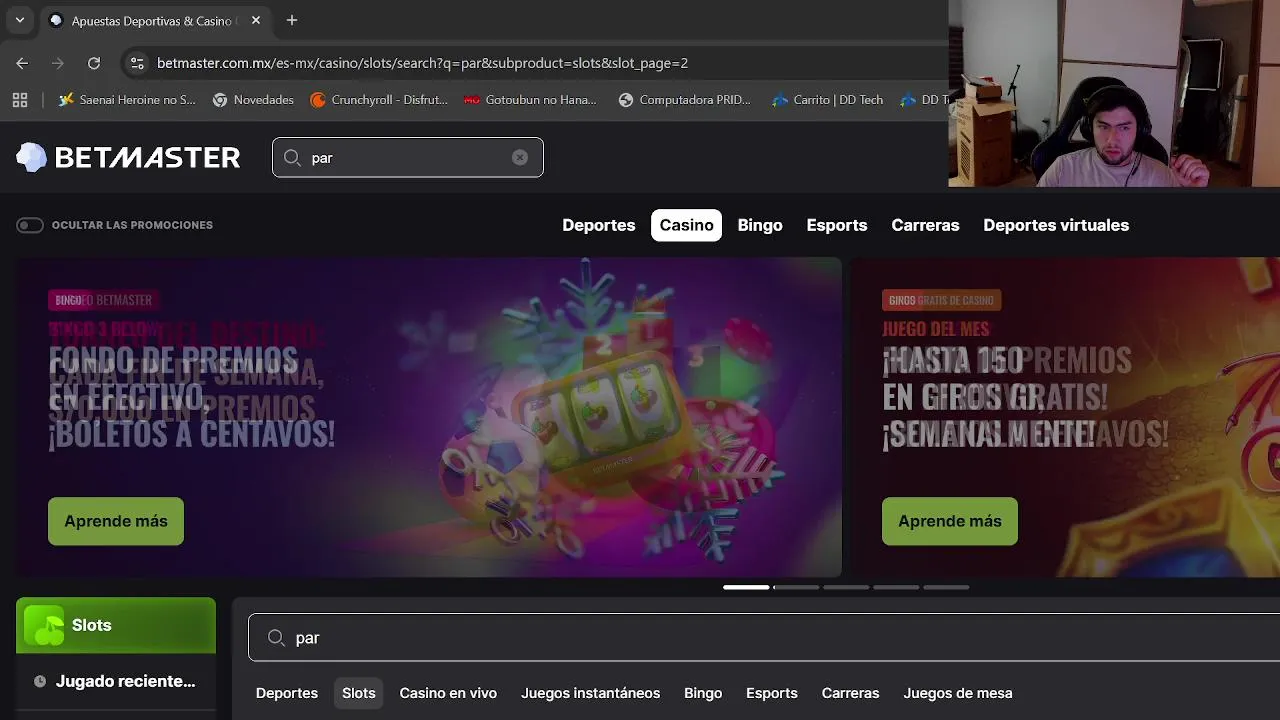Select second carousel slide indicator
Viewport: 1280px width, 720px height.
(796, 587)
